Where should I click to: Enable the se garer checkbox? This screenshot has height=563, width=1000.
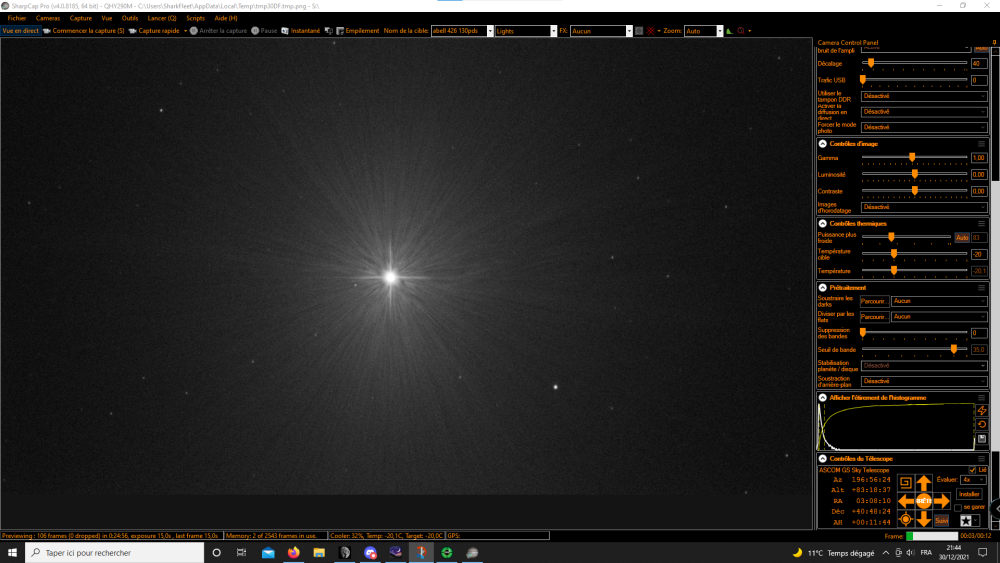[958, 508]
